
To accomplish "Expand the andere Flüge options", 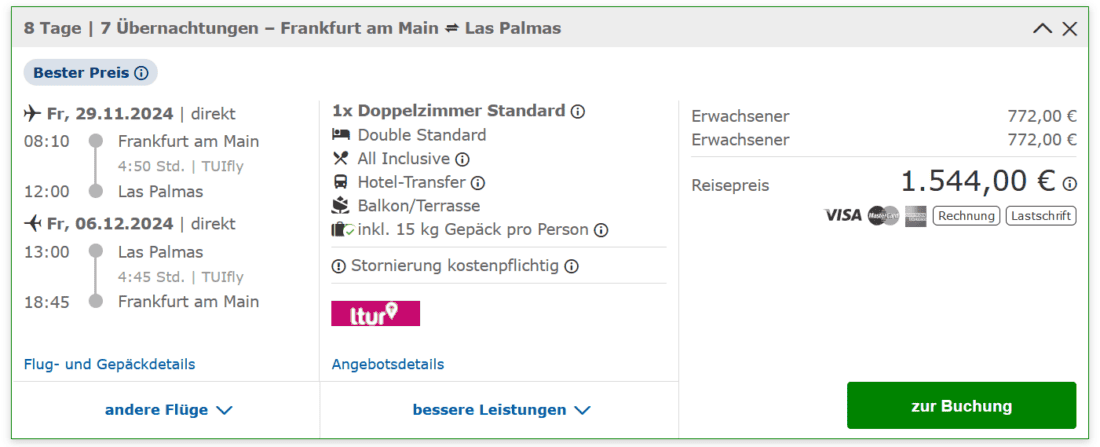I will [x=168, y=410].
